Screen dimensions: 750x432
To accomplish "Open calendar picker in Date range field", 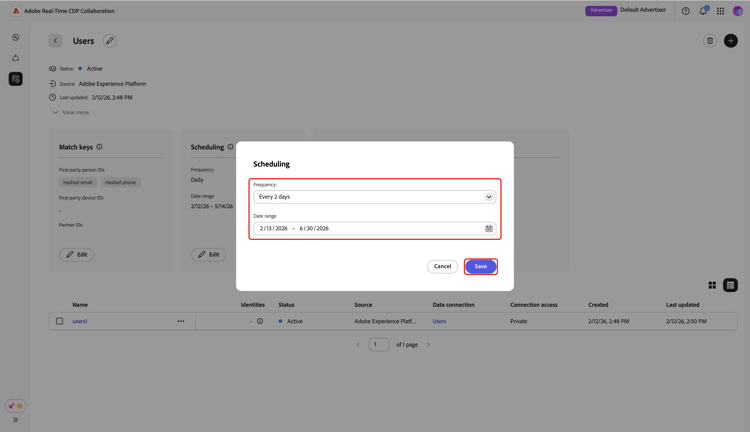I will [x=489, y=228].
